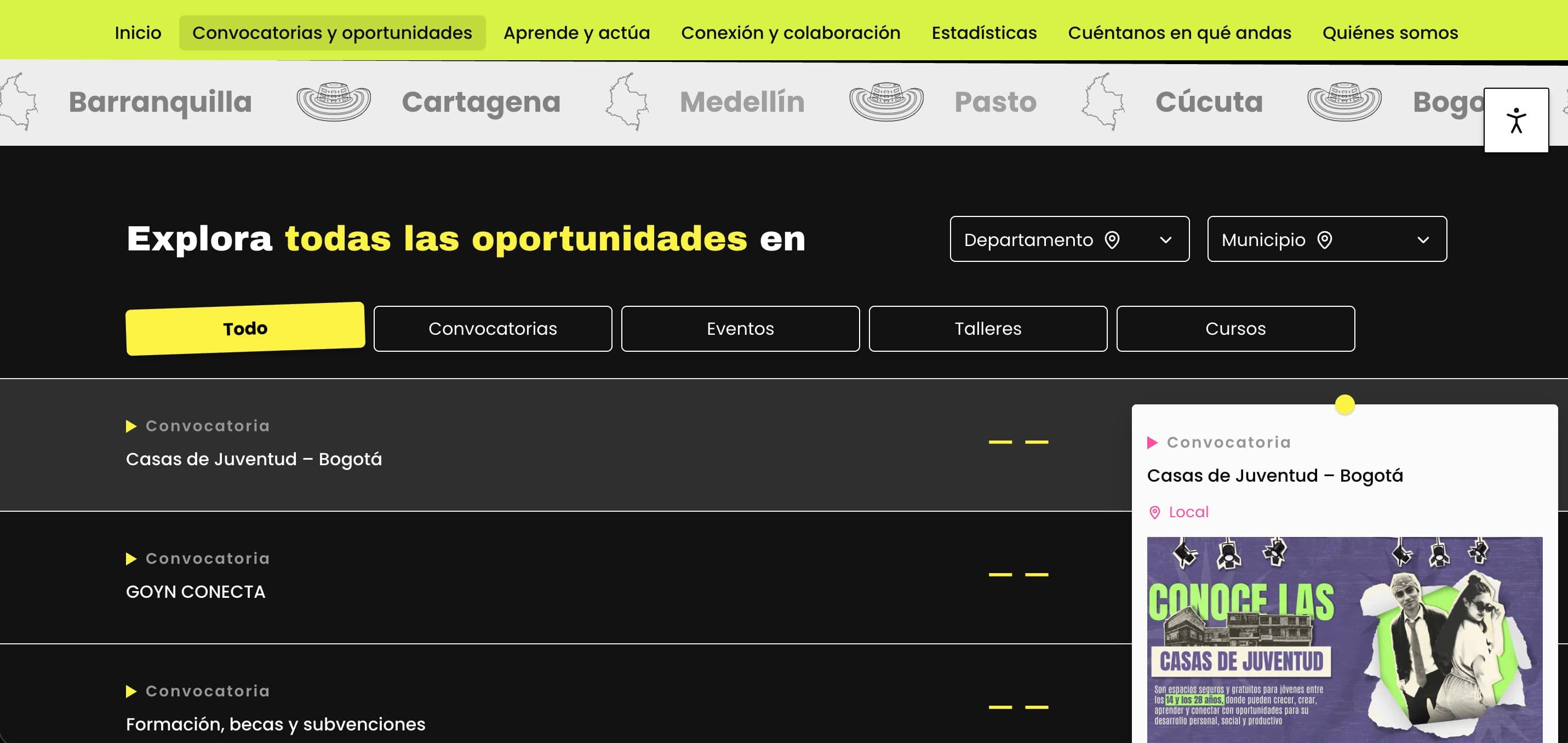Click yellow dashes on Formación, becas row
Image resolution: width=1568 pixels, height=743 pixels.
[1018, 707]
